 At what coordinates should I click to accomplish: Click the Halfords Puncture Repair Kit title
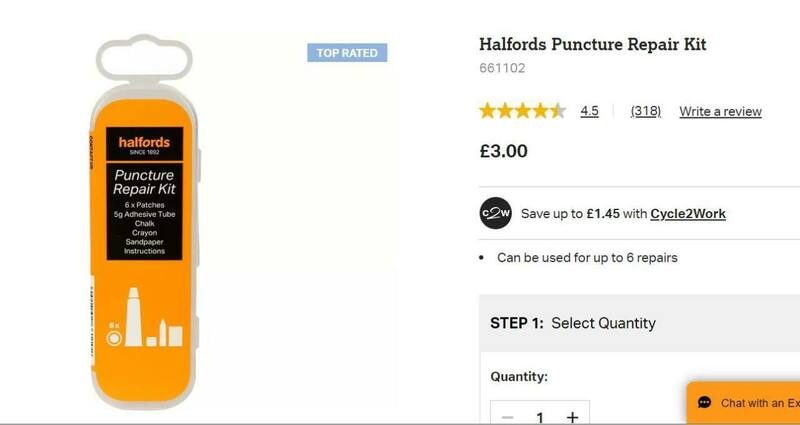click(593, 45)
